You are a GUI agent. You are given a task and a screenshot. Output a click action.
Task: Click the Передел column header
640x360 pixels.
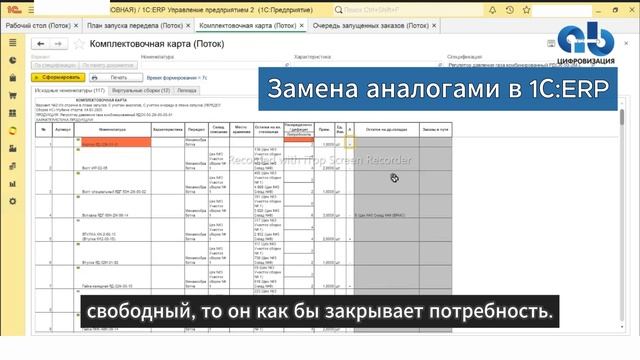196,129
